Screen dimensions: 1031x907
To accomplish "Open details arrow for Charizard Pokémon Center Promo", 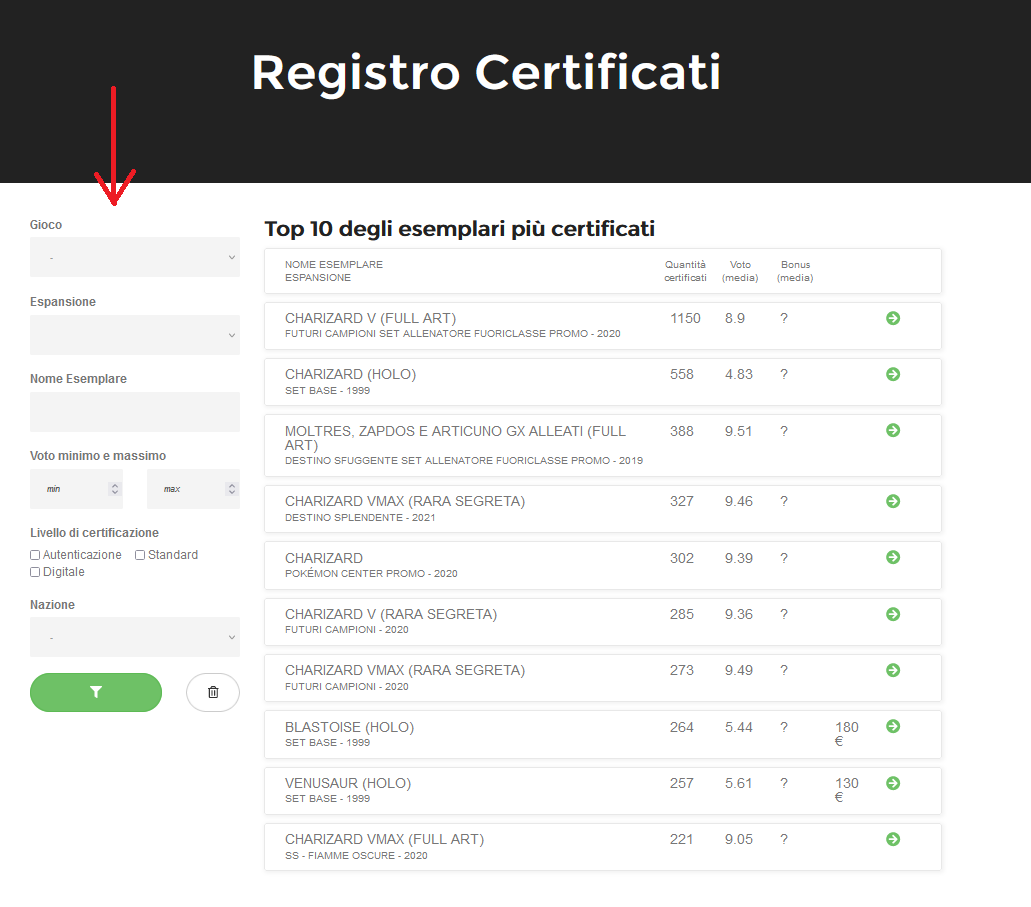I will [x=892, y=557].
